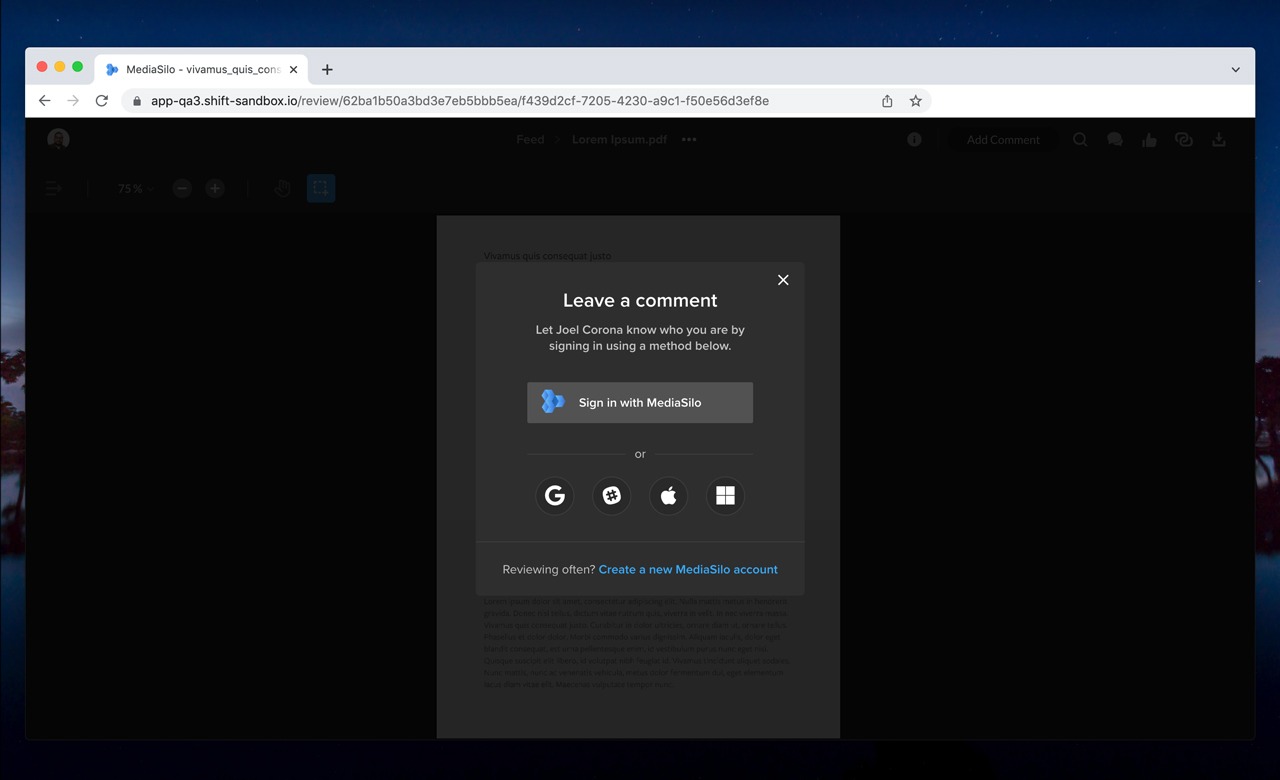Go to Feed breadcrumb
Screen dimensions: 1280x780
click(530, 140)
